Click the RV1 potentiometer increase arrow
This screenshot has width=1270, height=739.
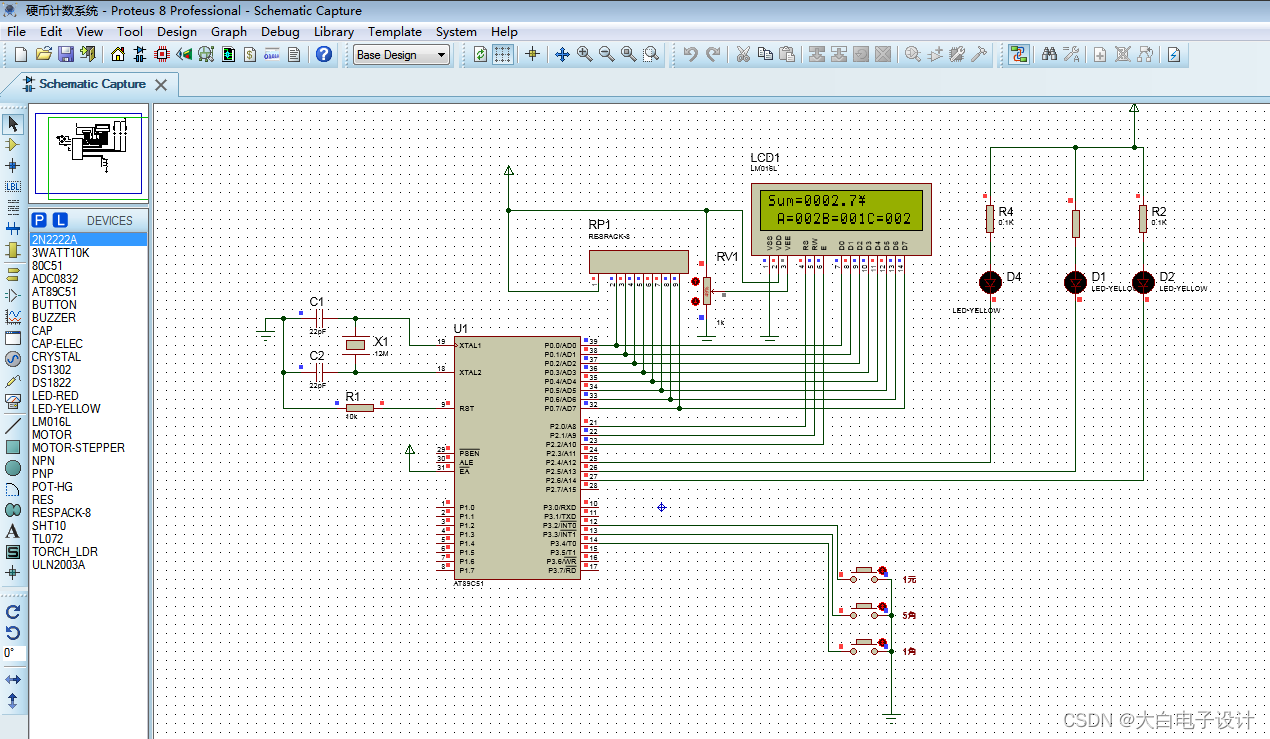[695, 282]
